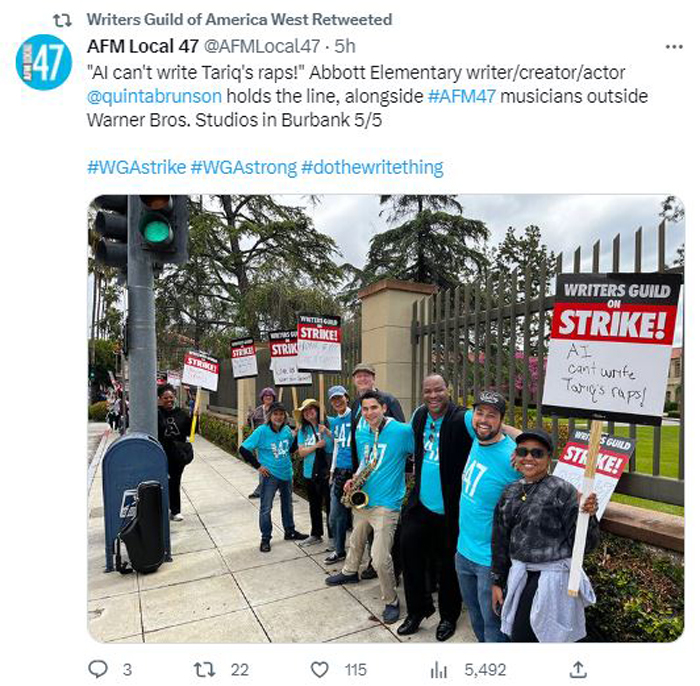Open the picket line photo

click(x=386, y=419)
